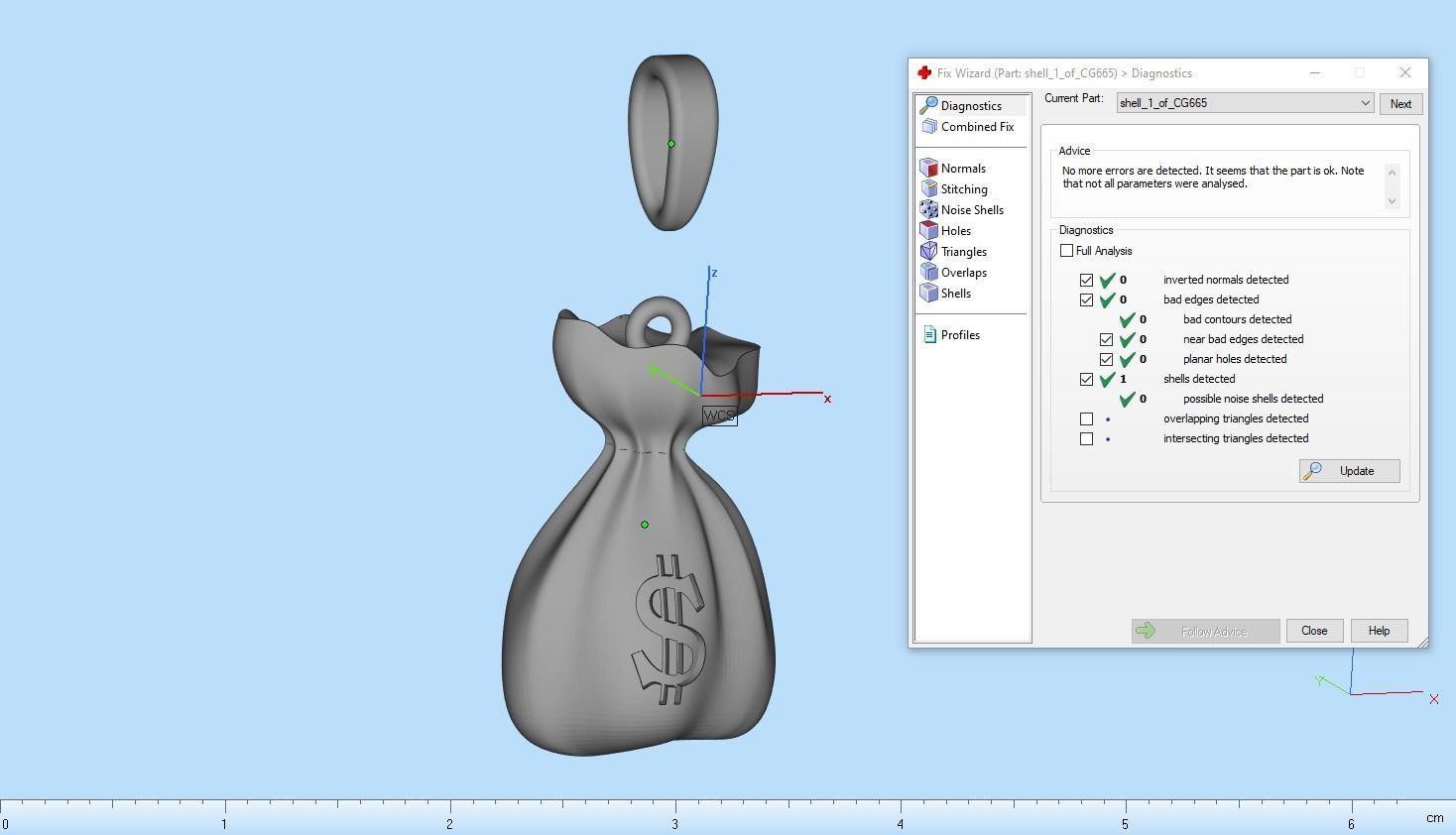Click the magnifier icon on the Update button
The height and width of the screenshot is (835, 1456).
(1312, 471)
